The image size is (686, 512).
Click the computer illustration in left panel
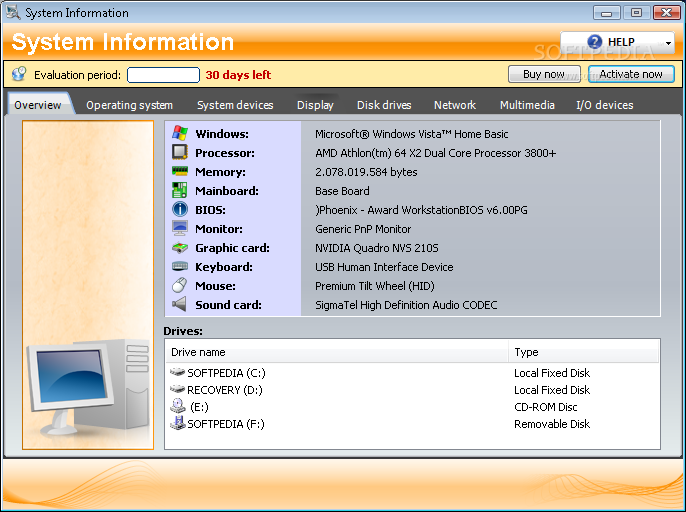(88, 387)
